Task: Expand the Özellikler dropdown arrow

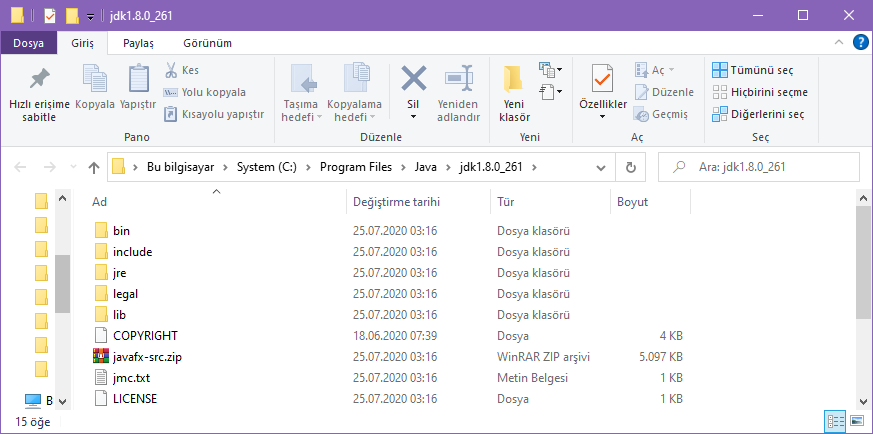Action: [x=602, y=117]
